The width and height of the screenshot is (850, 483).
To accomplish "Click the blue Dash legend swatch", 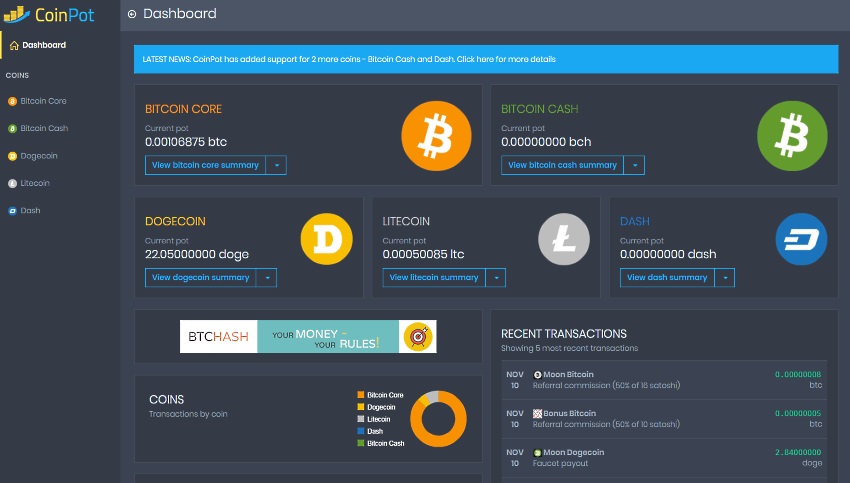I will pos(360,431).
